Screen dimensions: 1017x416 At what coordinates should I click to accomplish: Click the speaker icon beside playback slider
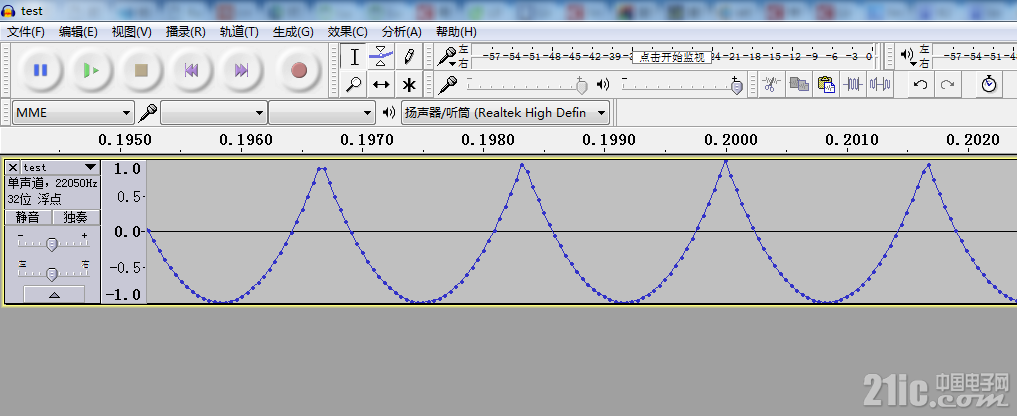click(603, 84)
